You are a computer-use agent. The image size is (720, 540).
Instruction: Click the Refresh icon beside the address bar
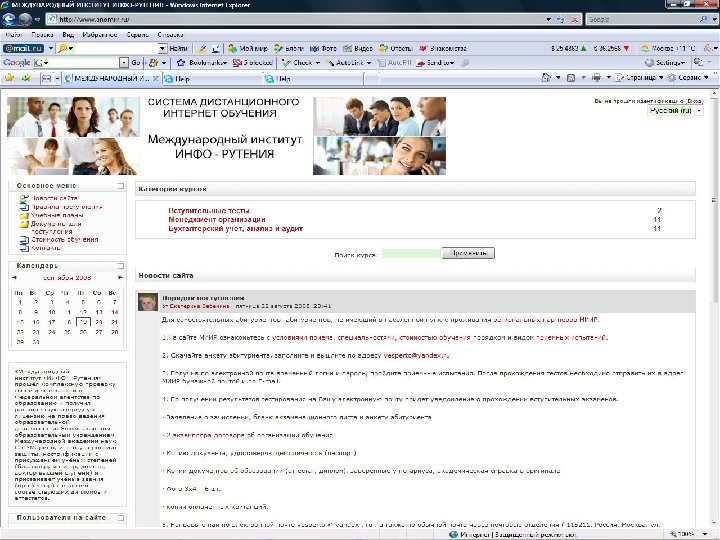560,19
